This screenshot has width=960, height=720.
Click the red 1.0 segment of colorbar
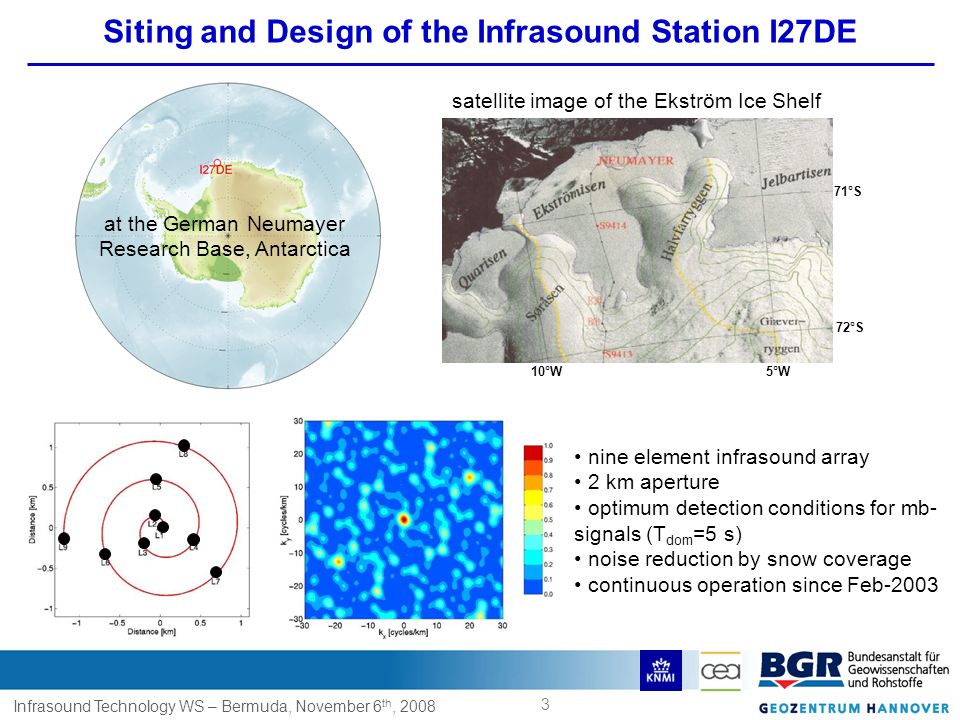pyautogui.click(x=533, y=452)
